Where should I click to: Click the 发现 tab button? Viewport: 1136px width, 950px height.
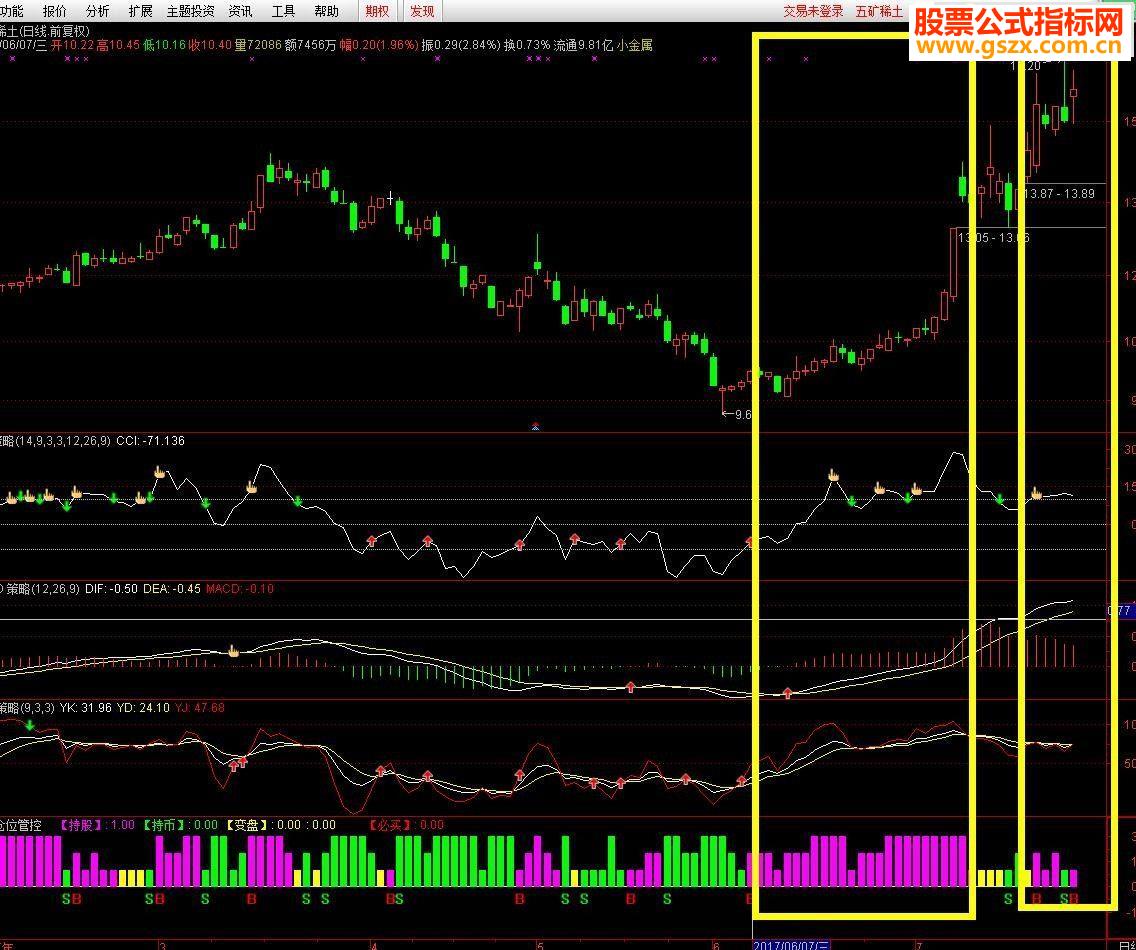pos(422,11)
